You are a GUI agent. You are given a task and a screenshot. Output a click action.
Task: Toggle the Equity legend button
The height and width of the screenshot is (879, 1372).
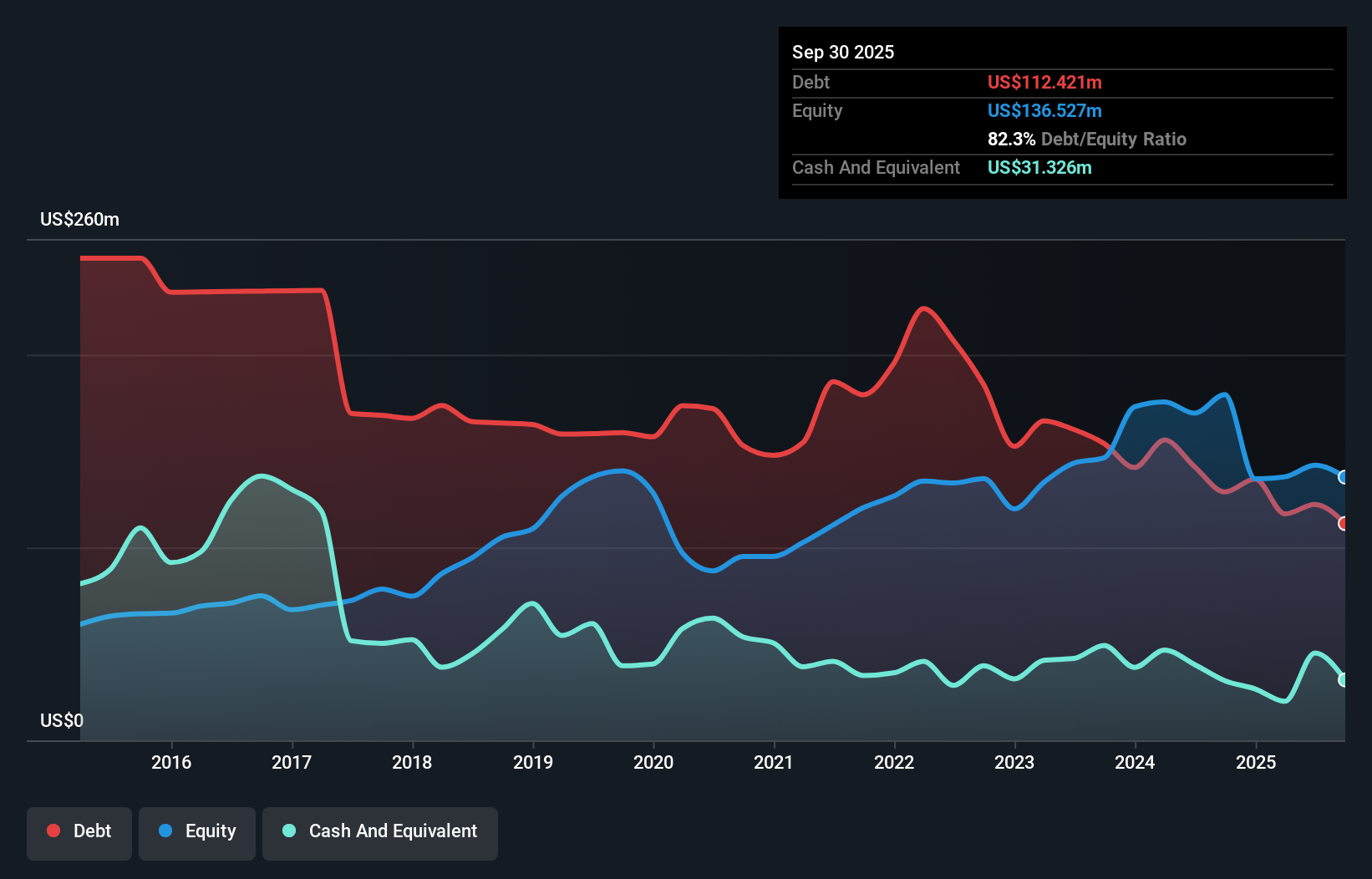pos(197,833)
